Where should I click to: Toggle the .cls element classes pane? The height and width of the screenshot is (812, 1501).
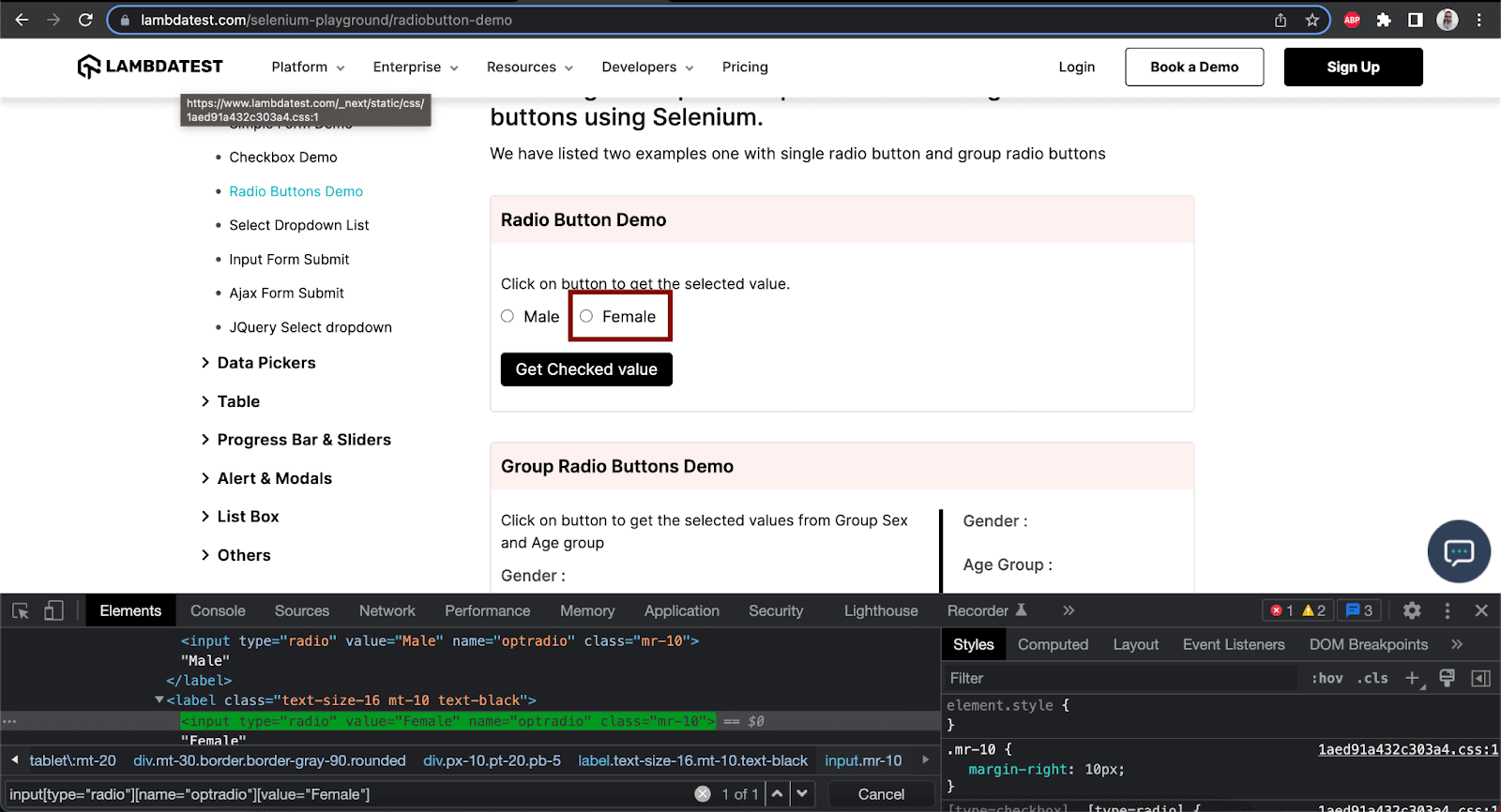1372,678
